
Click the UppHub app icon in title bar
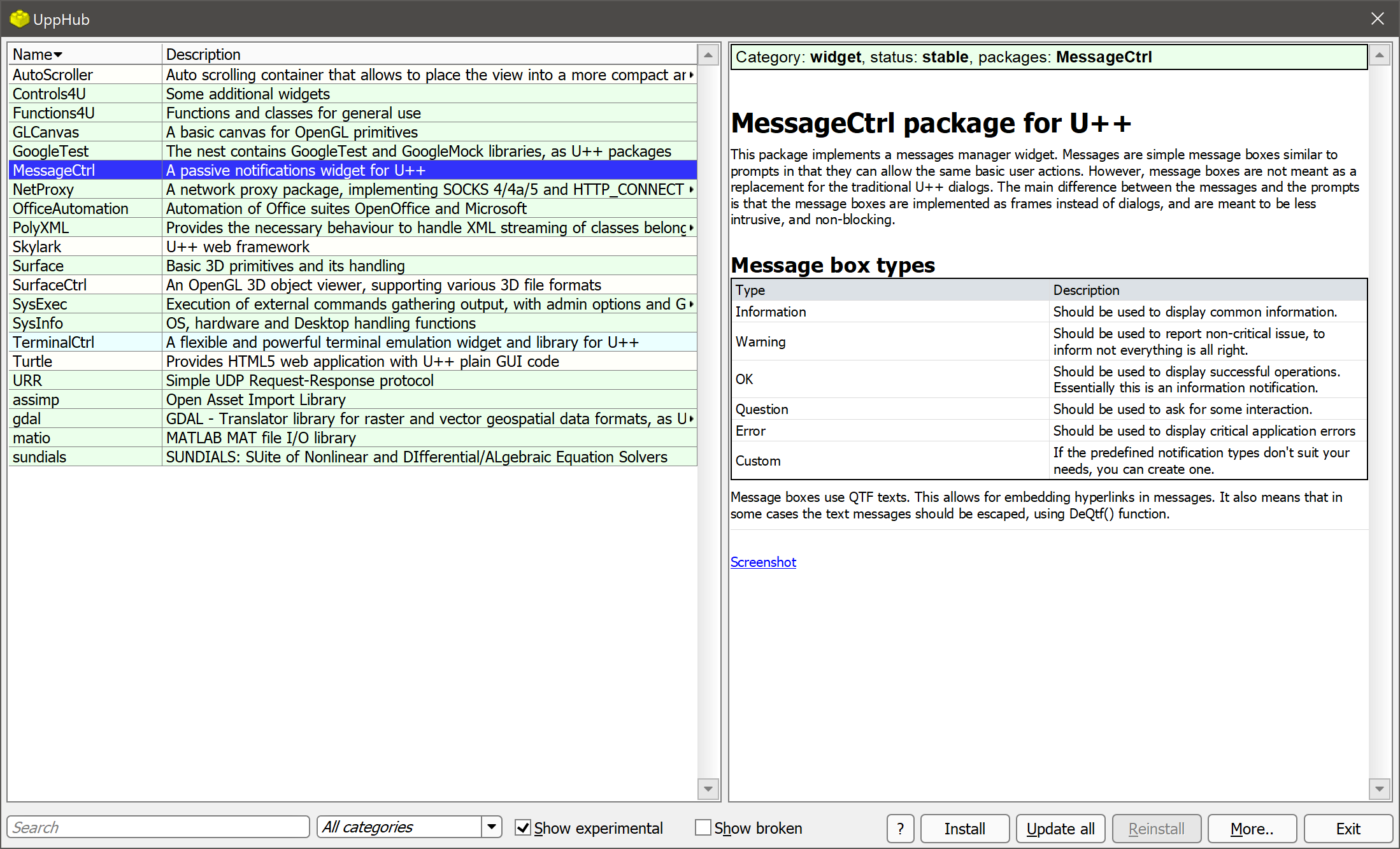coord(19,19)
